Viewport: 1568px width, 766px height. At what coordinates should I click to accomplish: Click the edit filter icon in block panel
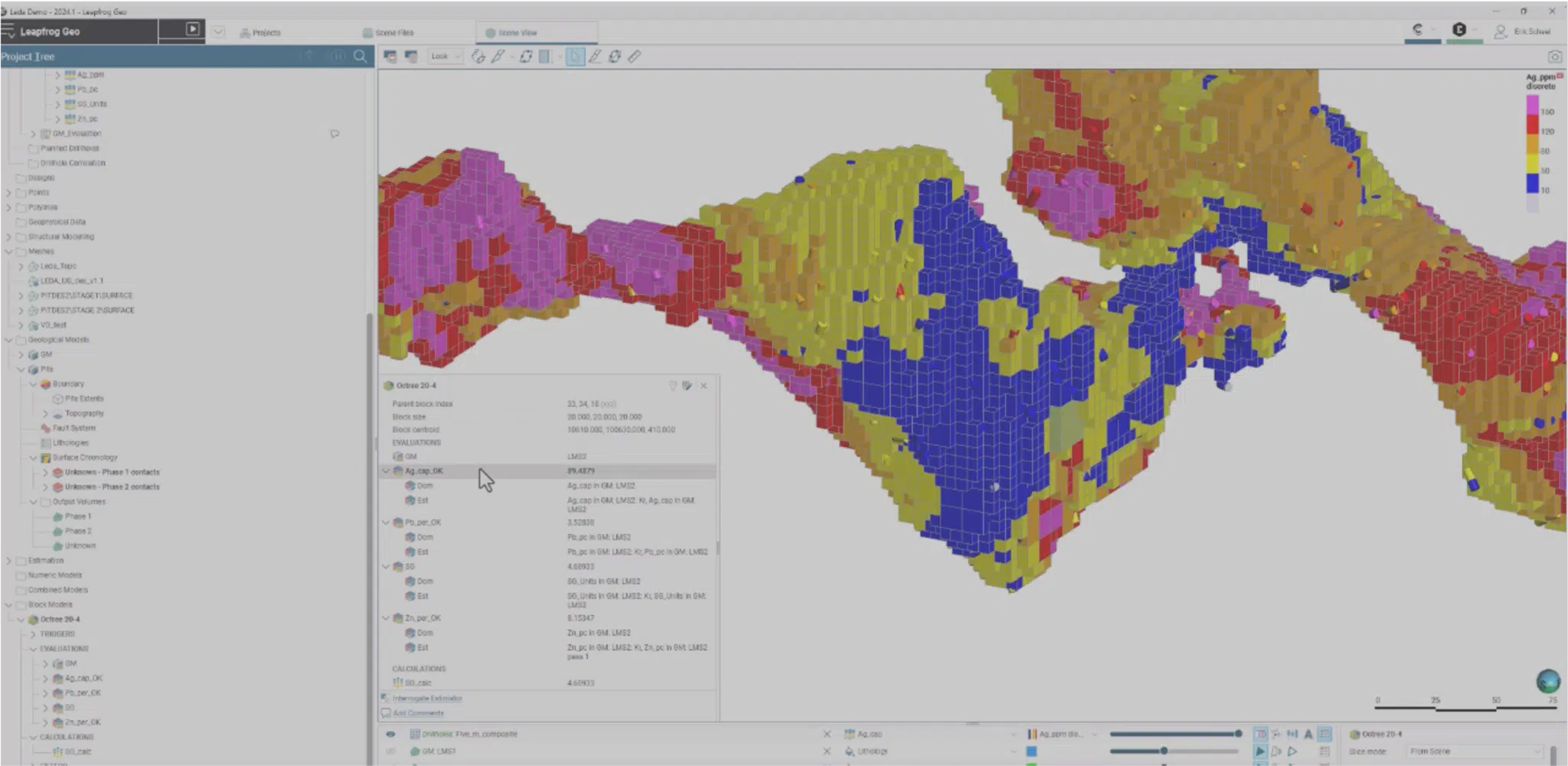click(x=687, y=386)
